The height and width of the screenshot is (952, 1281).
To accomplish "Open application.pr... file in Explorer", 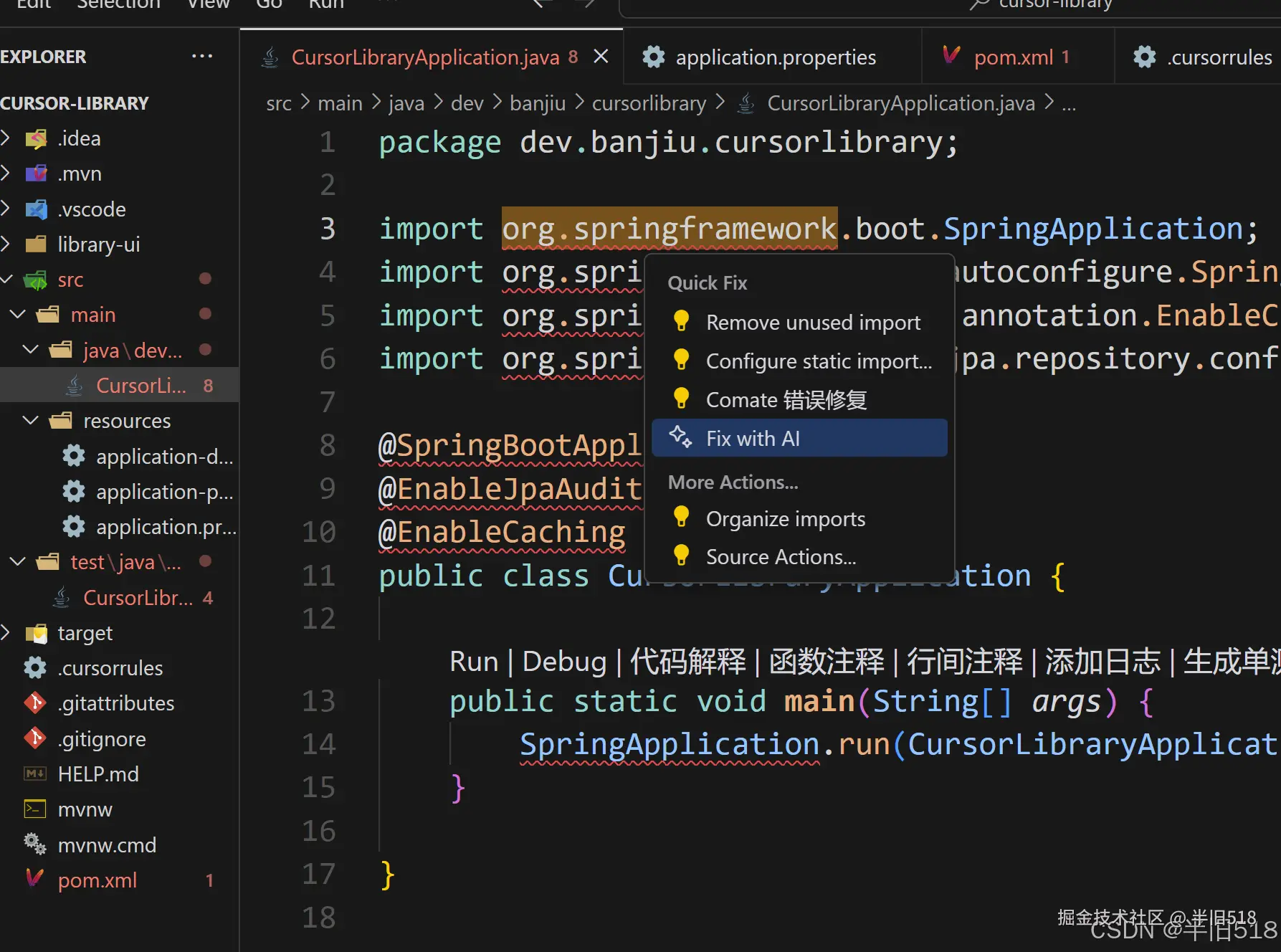I will click(120, 527).
